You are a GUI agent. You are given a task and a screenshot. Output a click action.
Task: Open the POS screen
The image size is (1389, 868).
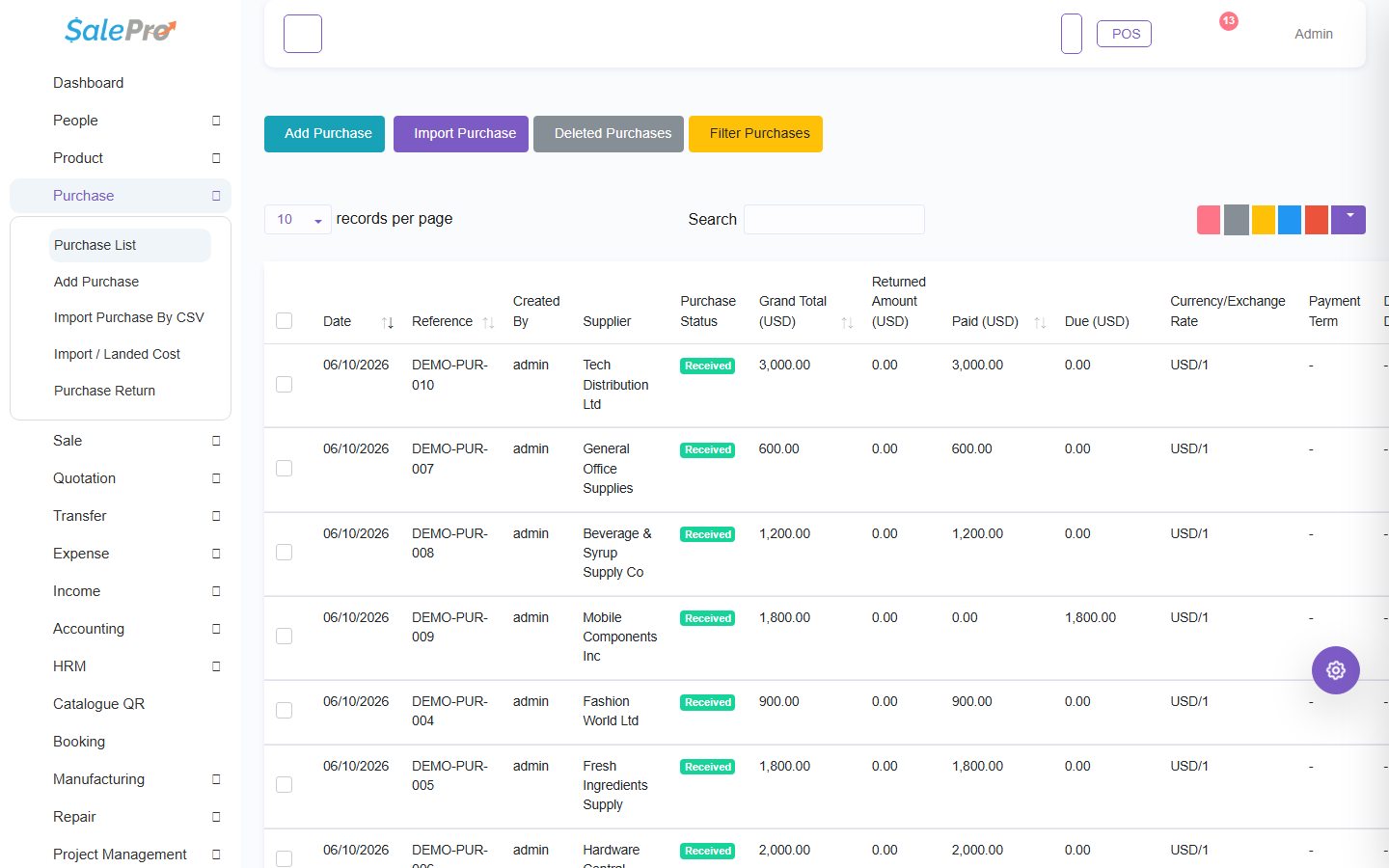click(x=1125, y=34)
